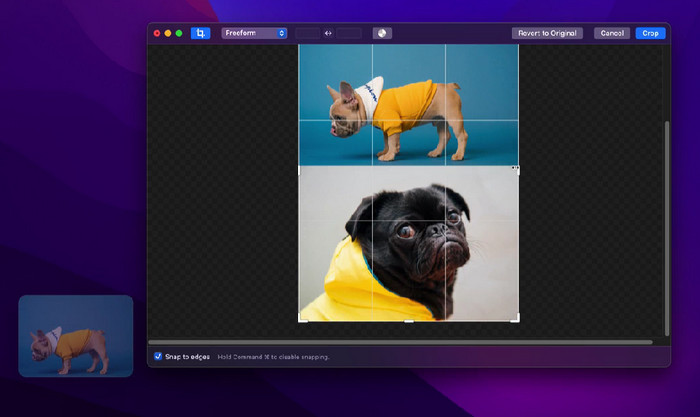Click the "Hold Command ⌘ to disable snapping" hint
Image resolution: width=700 pixels, height=417 pixels.
pyautogui.click(x=273, y=357)
